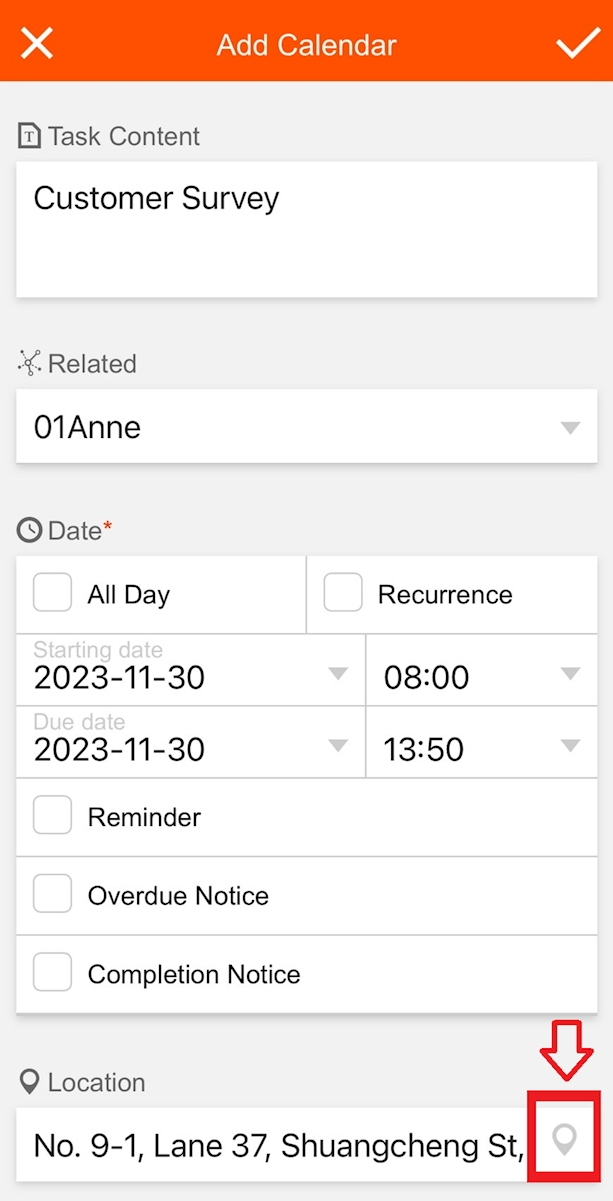Viewport: 613px width, 1201px height.
Task: Check the Recurrence checkbox
Action: point(343,593)
